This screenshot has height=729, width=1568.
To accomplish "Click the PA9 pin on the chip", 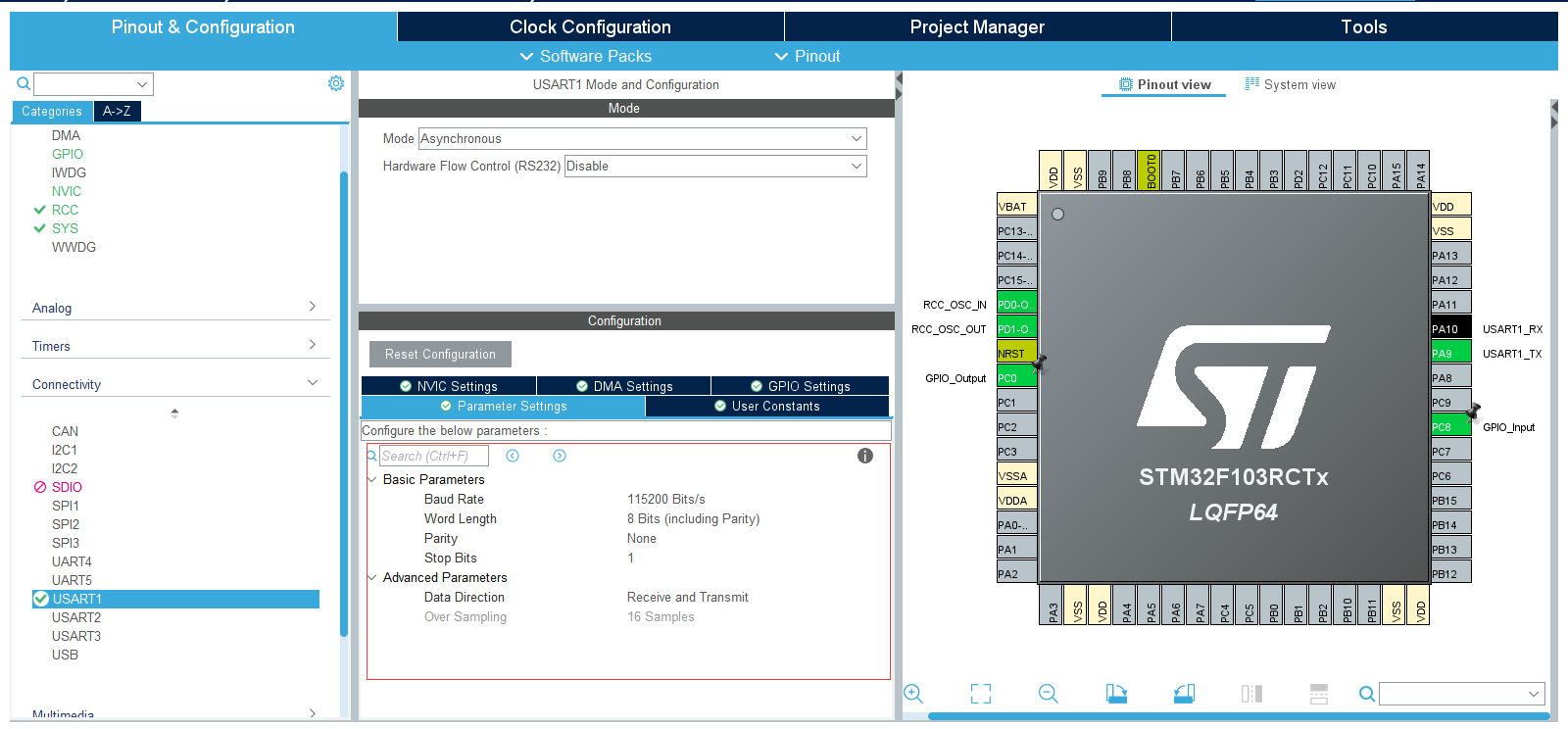I will pos(1451,353).
